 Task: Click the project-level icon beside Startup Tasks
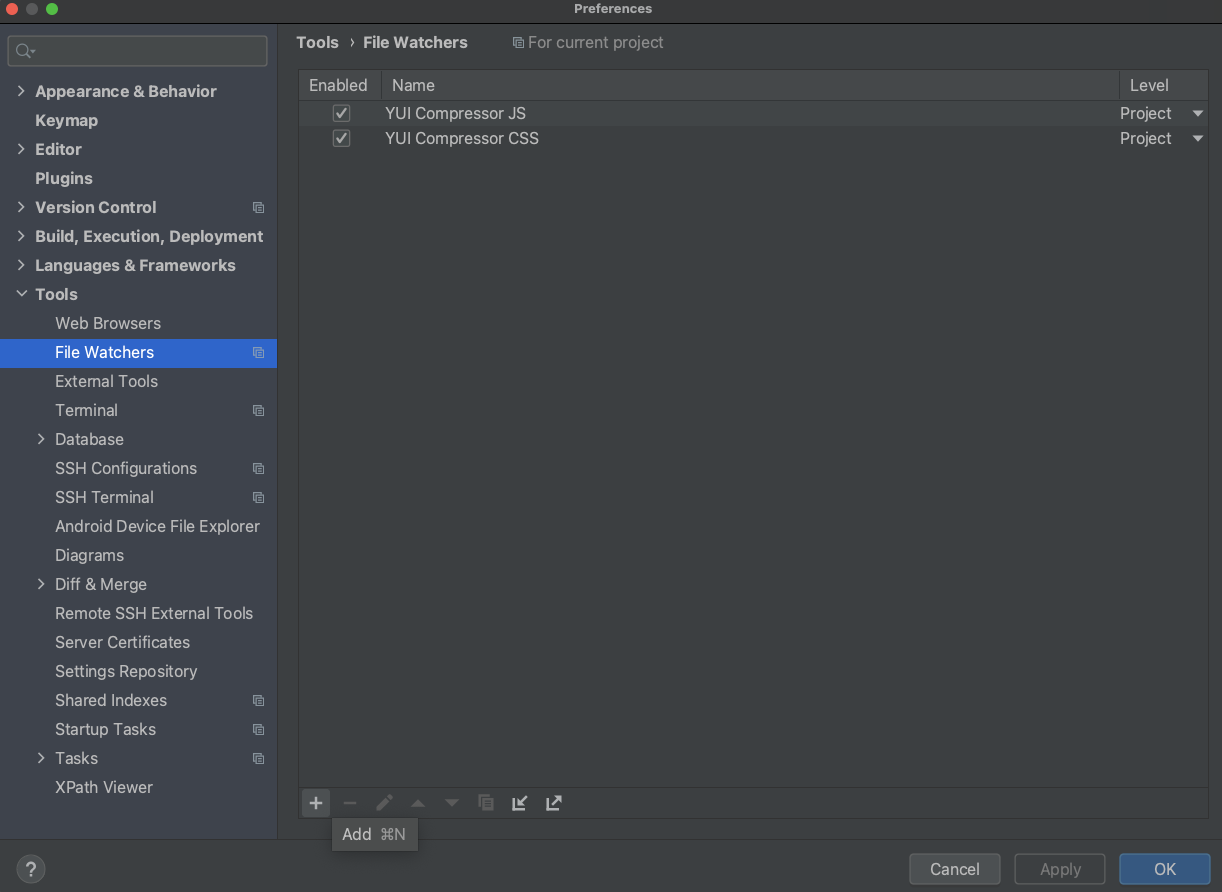point(259,730)
